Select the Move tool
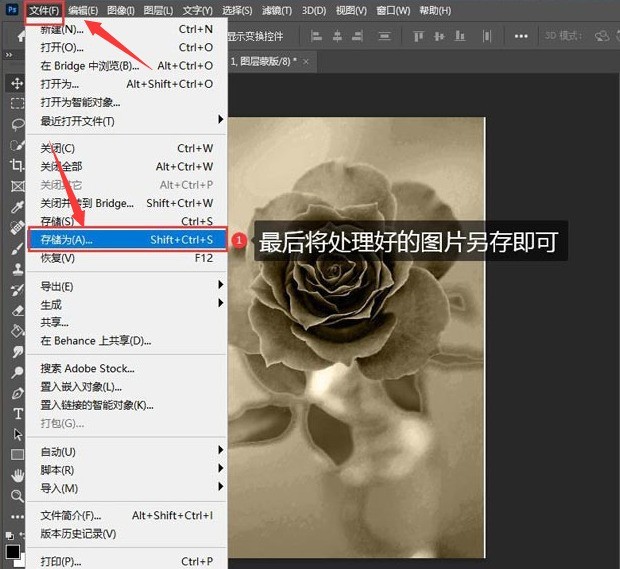620x569 pixels. coord(17,83)
